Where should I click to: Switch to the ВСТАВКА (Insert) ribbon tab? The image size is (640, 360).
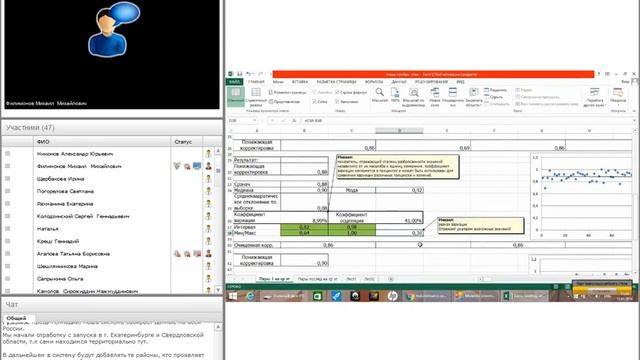pos(300,82)
